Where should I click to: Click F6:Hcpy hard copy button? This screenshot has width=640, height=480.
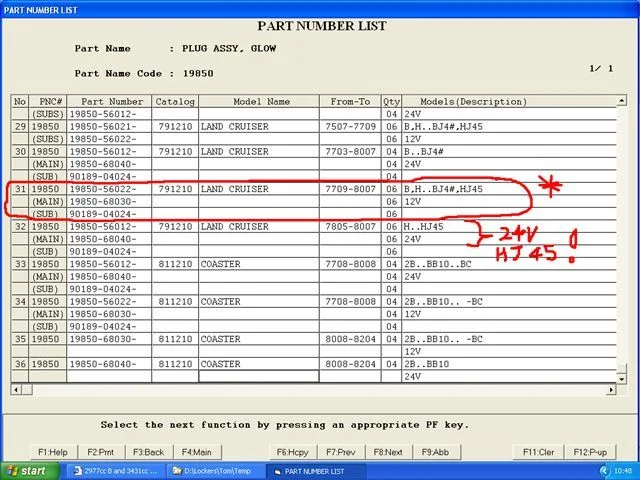tap(291, 452)
